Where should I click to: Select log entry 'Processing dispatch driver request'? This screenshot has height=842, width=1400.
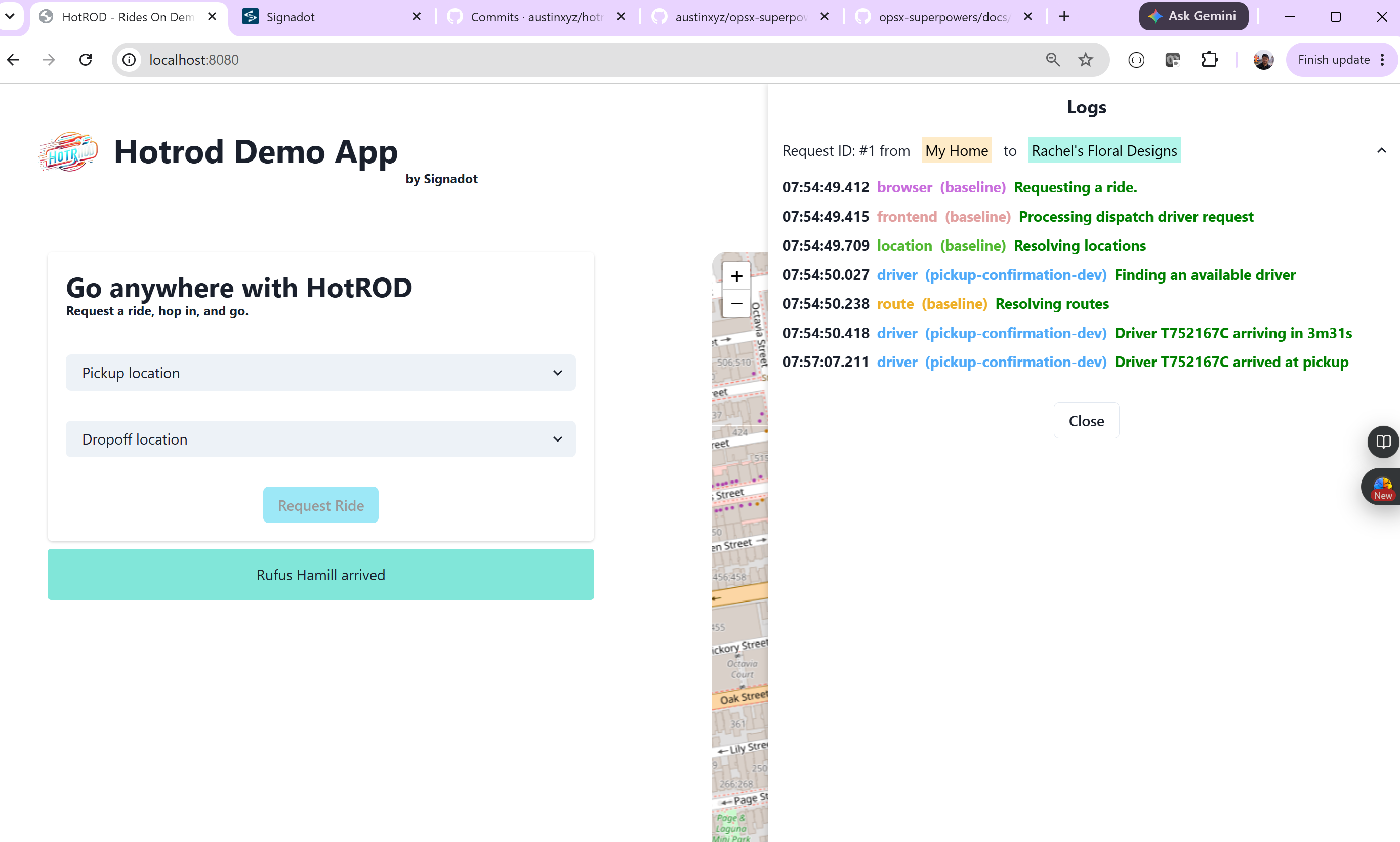1136,217
